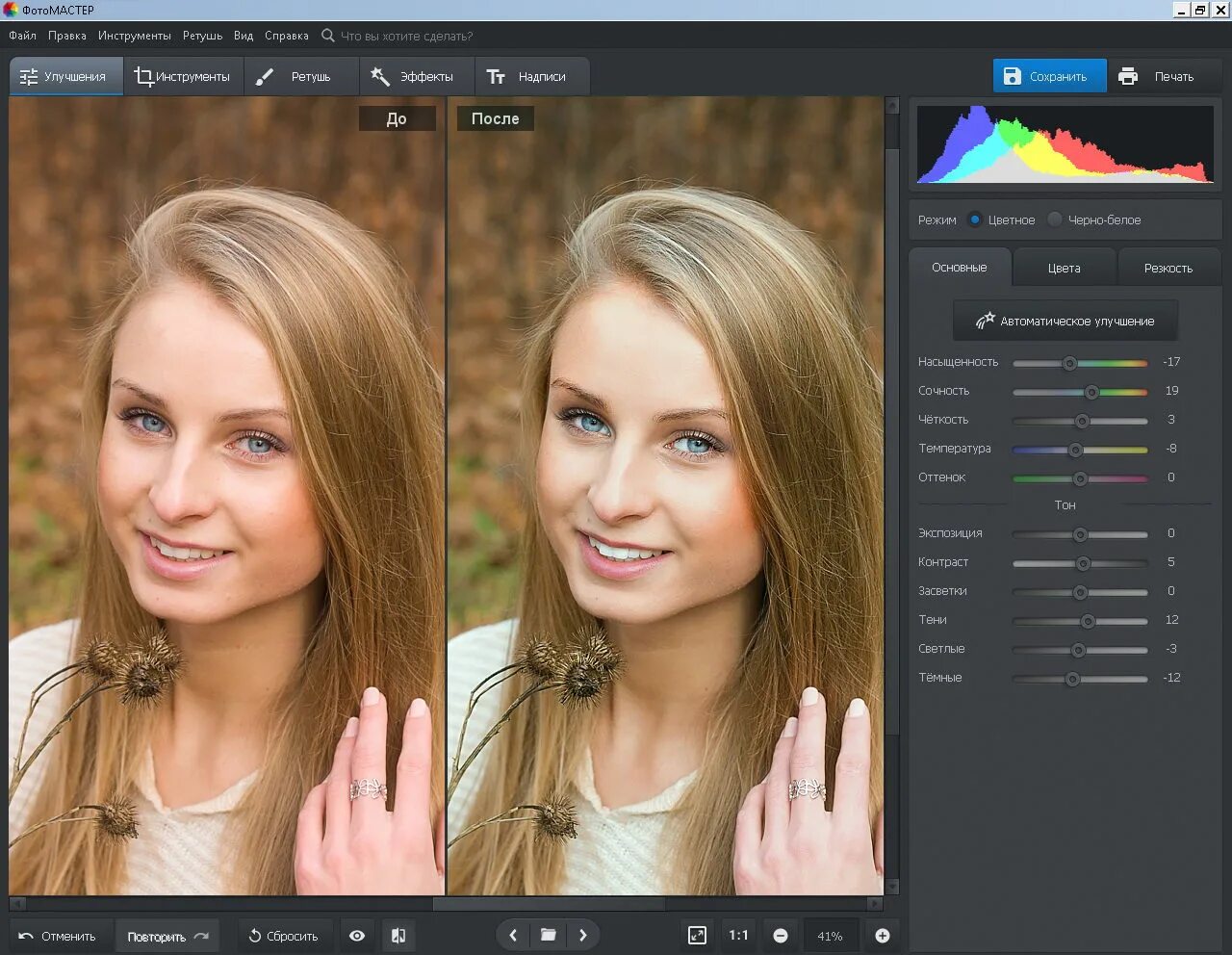
Task: Adjust the Светлые slider
Action: click(1078, 650)
